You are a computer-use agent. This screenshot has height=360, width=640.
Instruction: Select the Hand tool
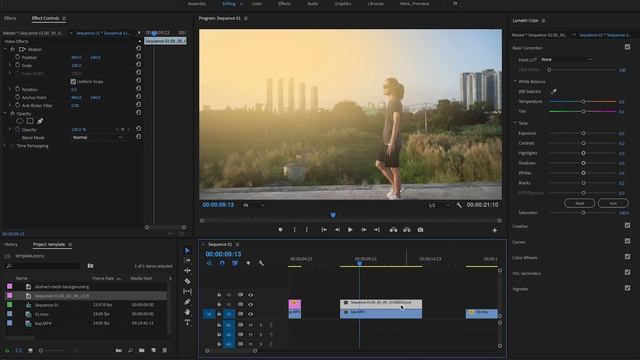point(187,312)
